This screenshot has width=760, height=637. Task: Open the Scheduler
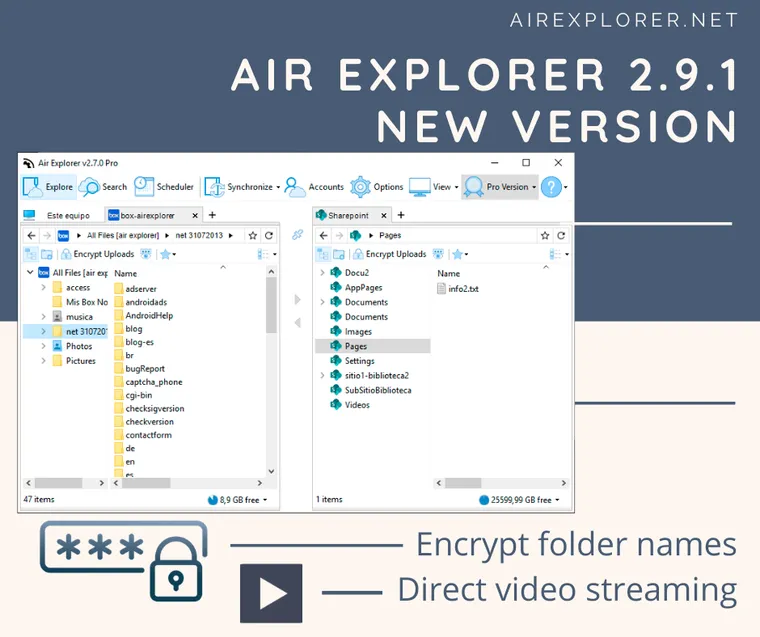pyautogui.click(x=163, y=187)
